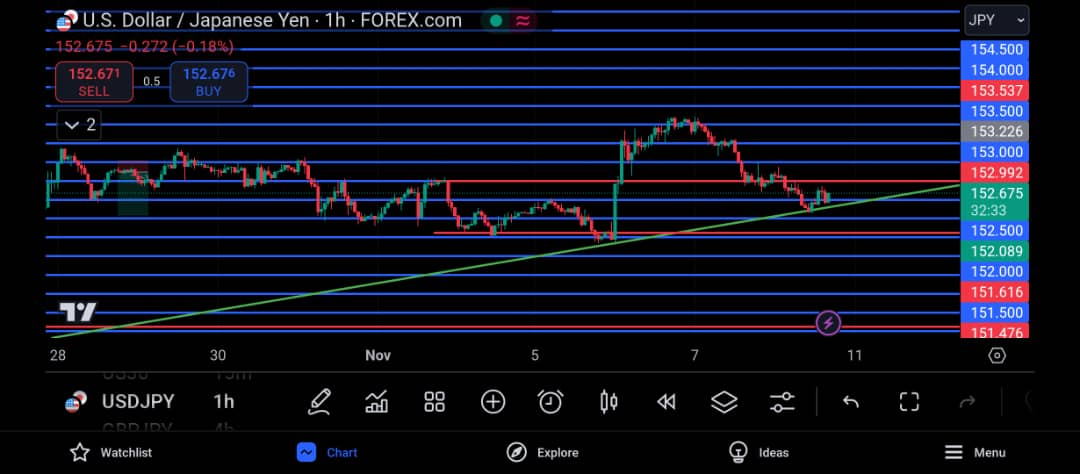Click the 153.500 blue price label

[x=995, y=111]
